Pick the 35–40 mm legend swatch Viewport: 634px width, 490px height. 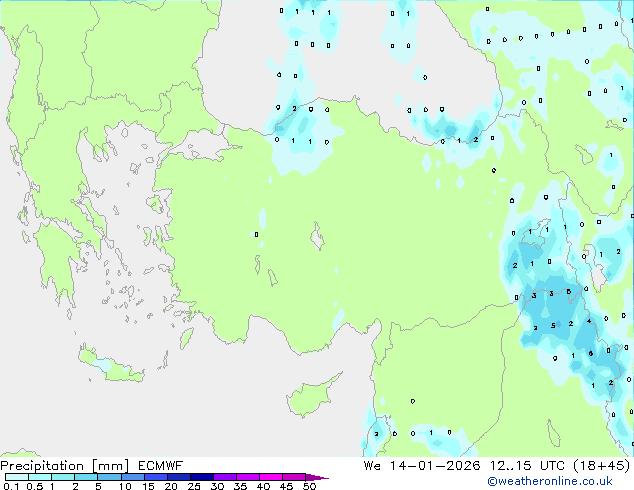point(247,477)
